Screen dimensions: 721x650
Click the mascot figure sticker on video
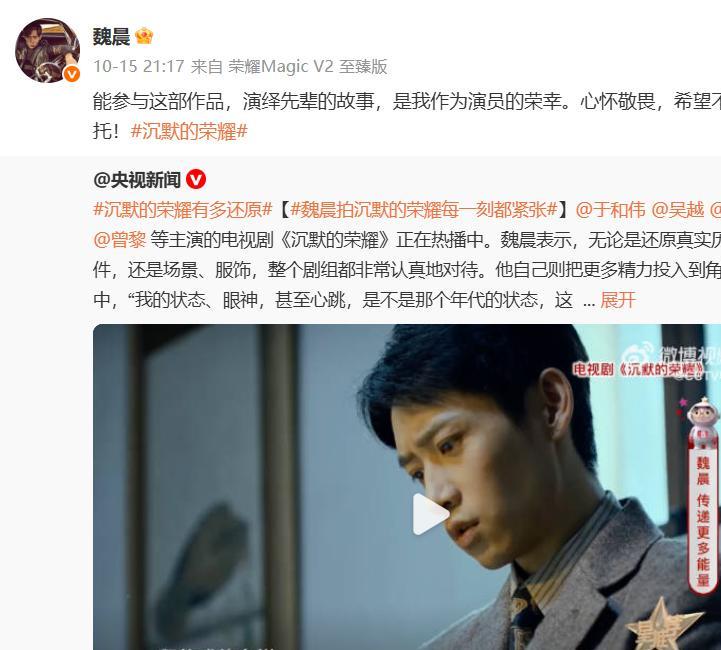[x=702, y=415]
